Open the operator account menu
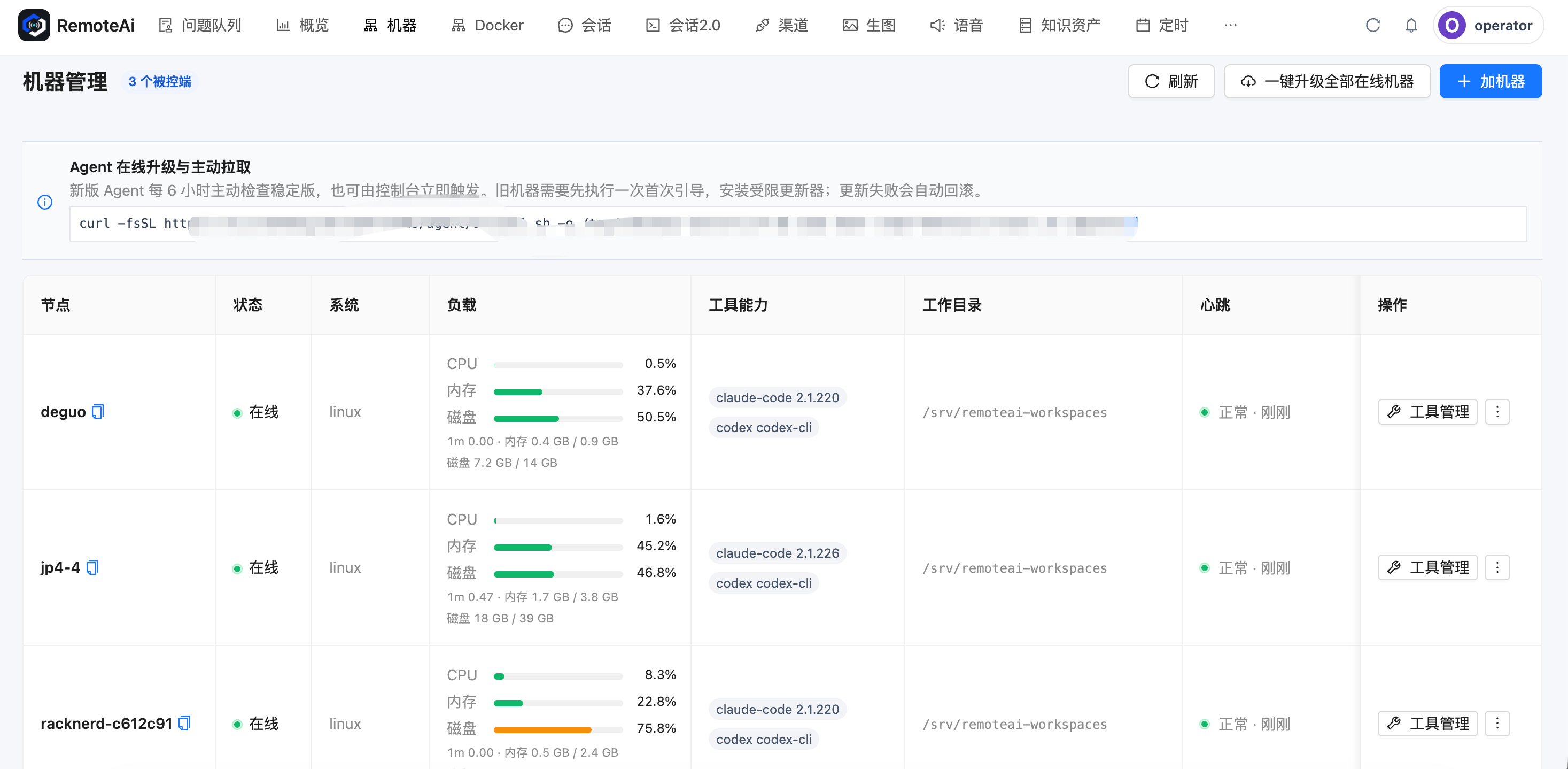 pyautogui.click(x=1488, y=25)
